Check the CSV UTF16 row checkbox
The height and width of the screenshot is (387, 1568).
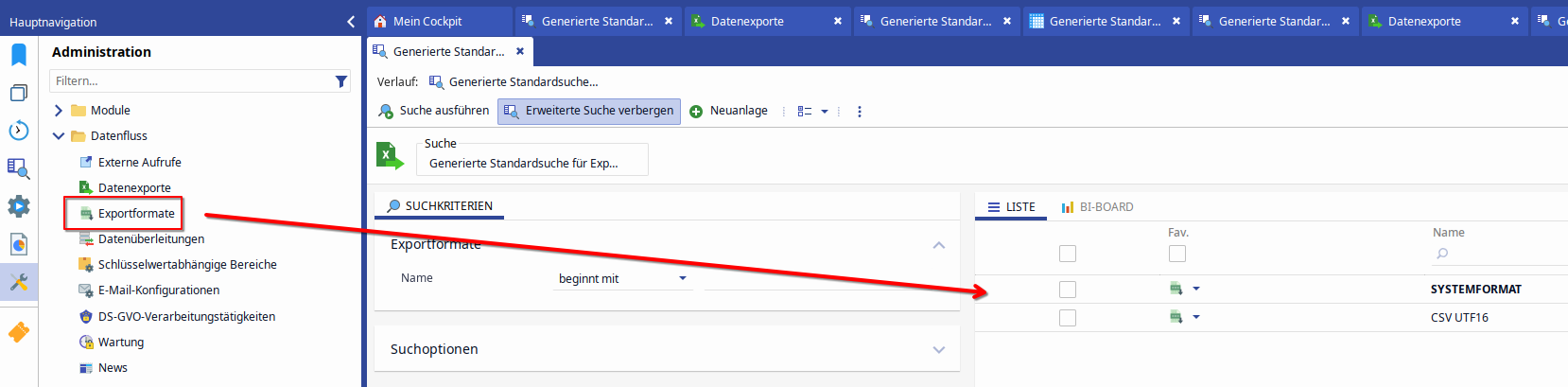(1068, 318)
